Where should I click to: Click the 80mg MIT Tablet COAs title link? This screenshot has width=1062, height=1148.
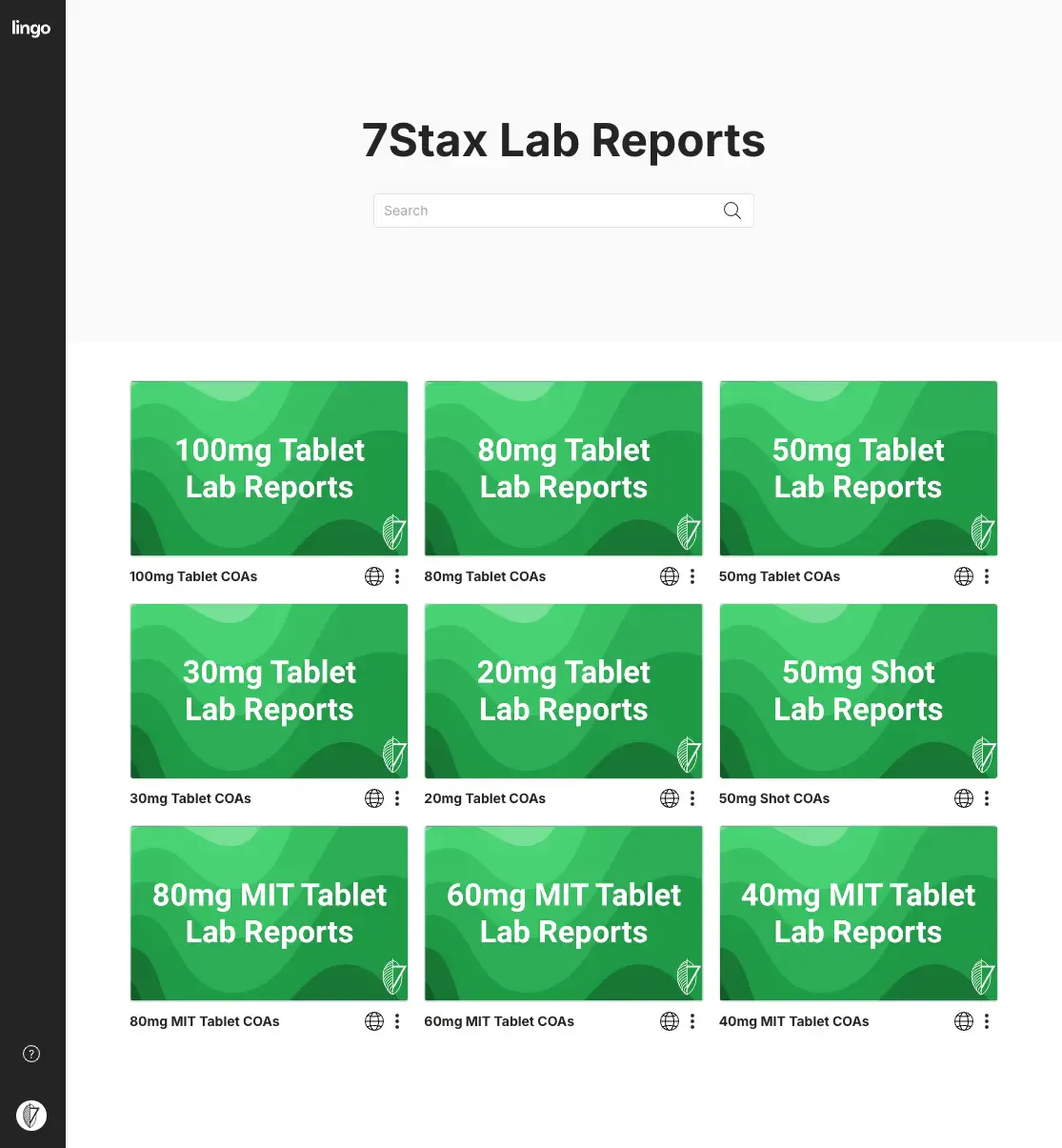coord(205,1021)
